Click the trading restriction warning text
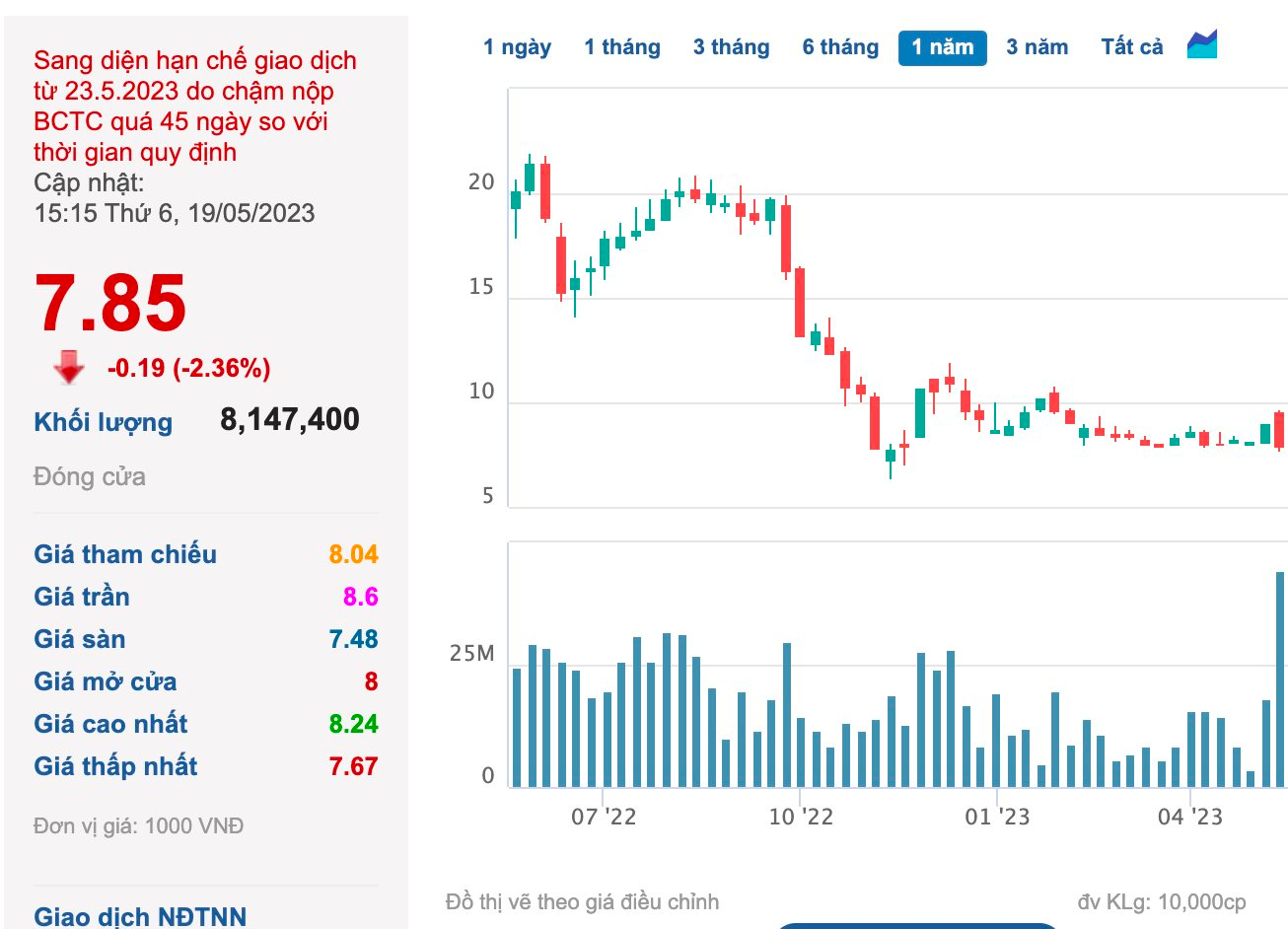Viewport: 1288px width, 929px height. 195,107
